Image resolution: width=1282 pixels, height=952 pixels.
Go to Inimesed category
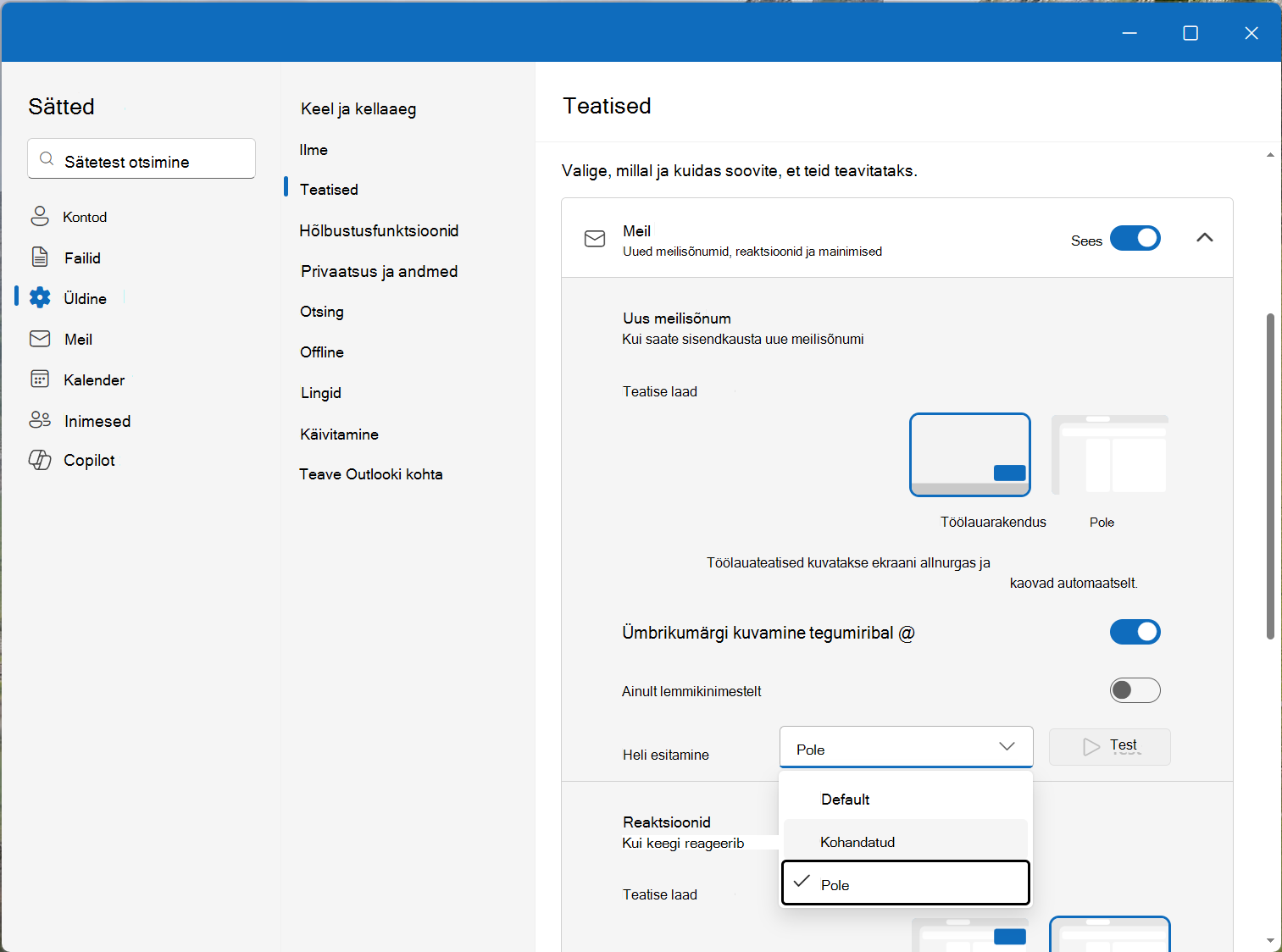(97, 421)
